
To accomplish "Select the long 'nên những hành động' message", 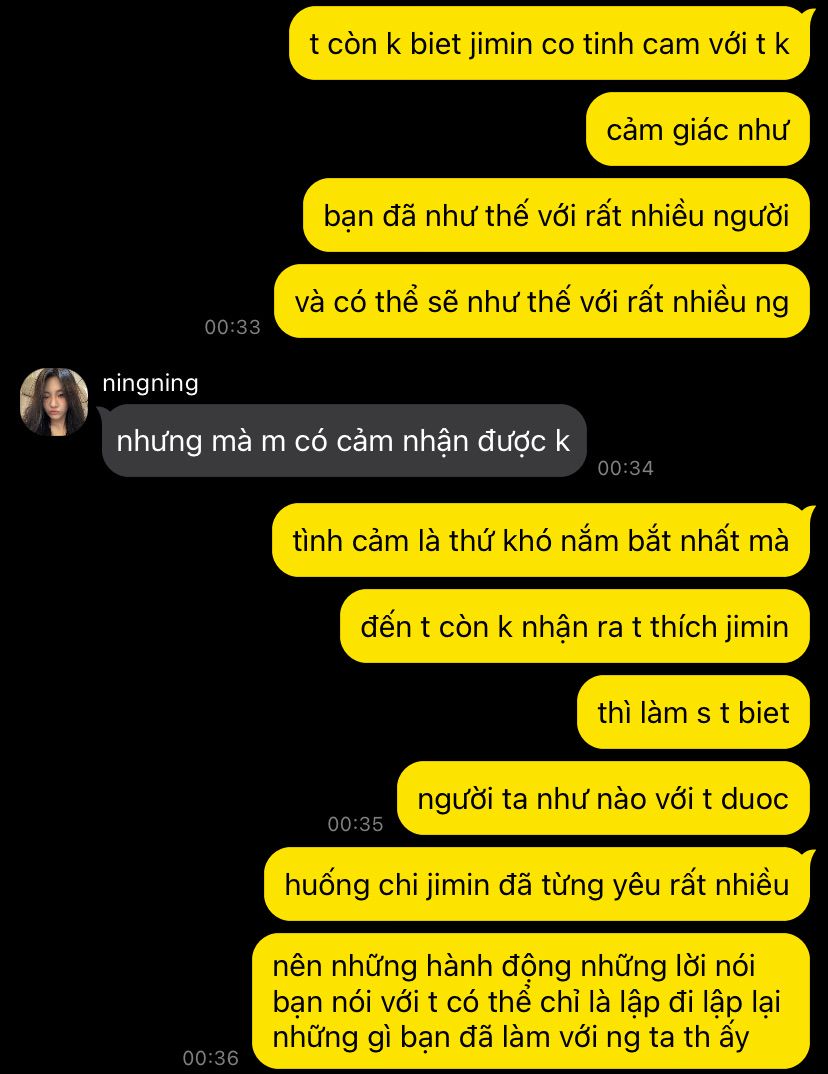I will click(531, 1001).
